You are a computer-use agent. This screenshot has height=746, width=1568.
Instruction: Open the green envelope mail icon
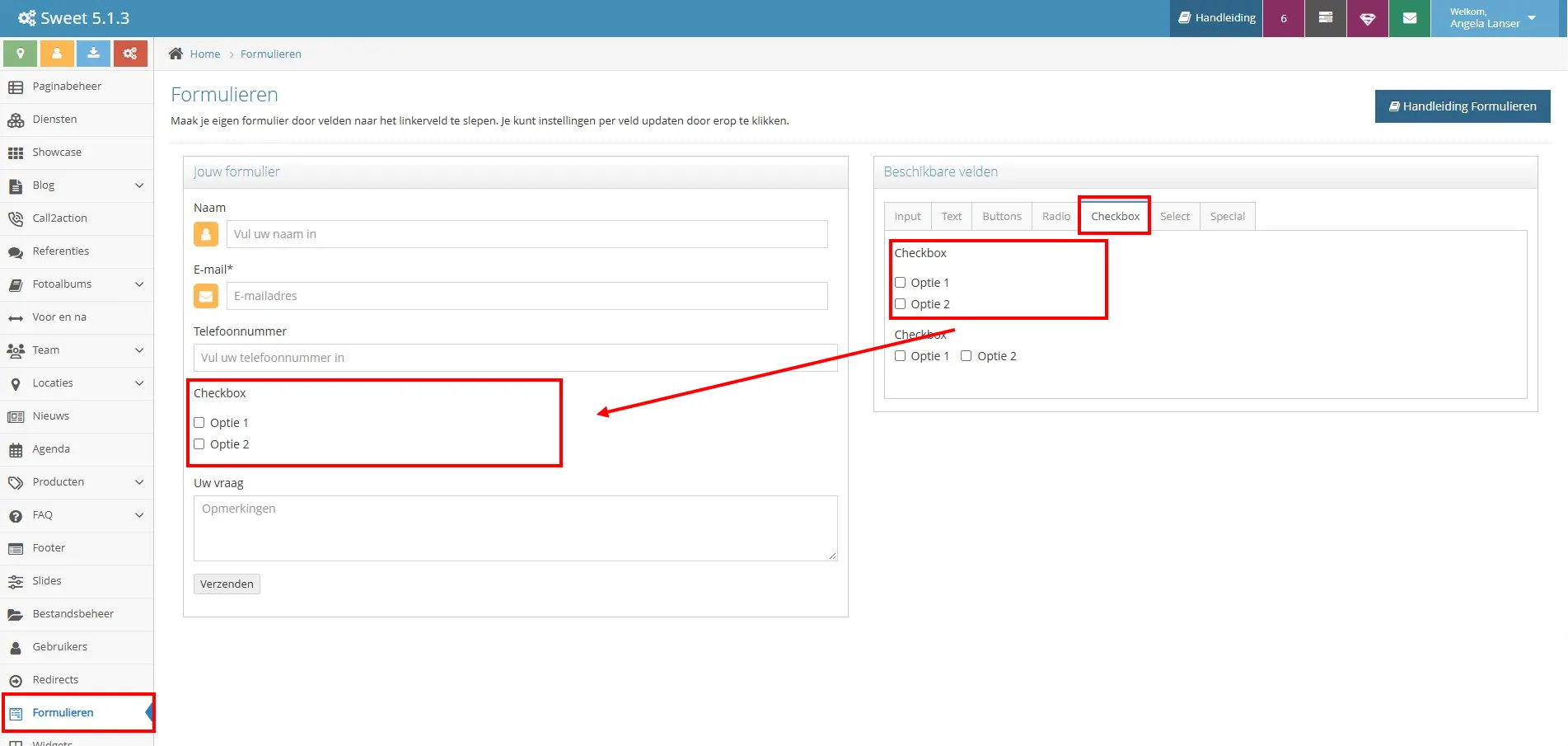[x=1410, y=18]
